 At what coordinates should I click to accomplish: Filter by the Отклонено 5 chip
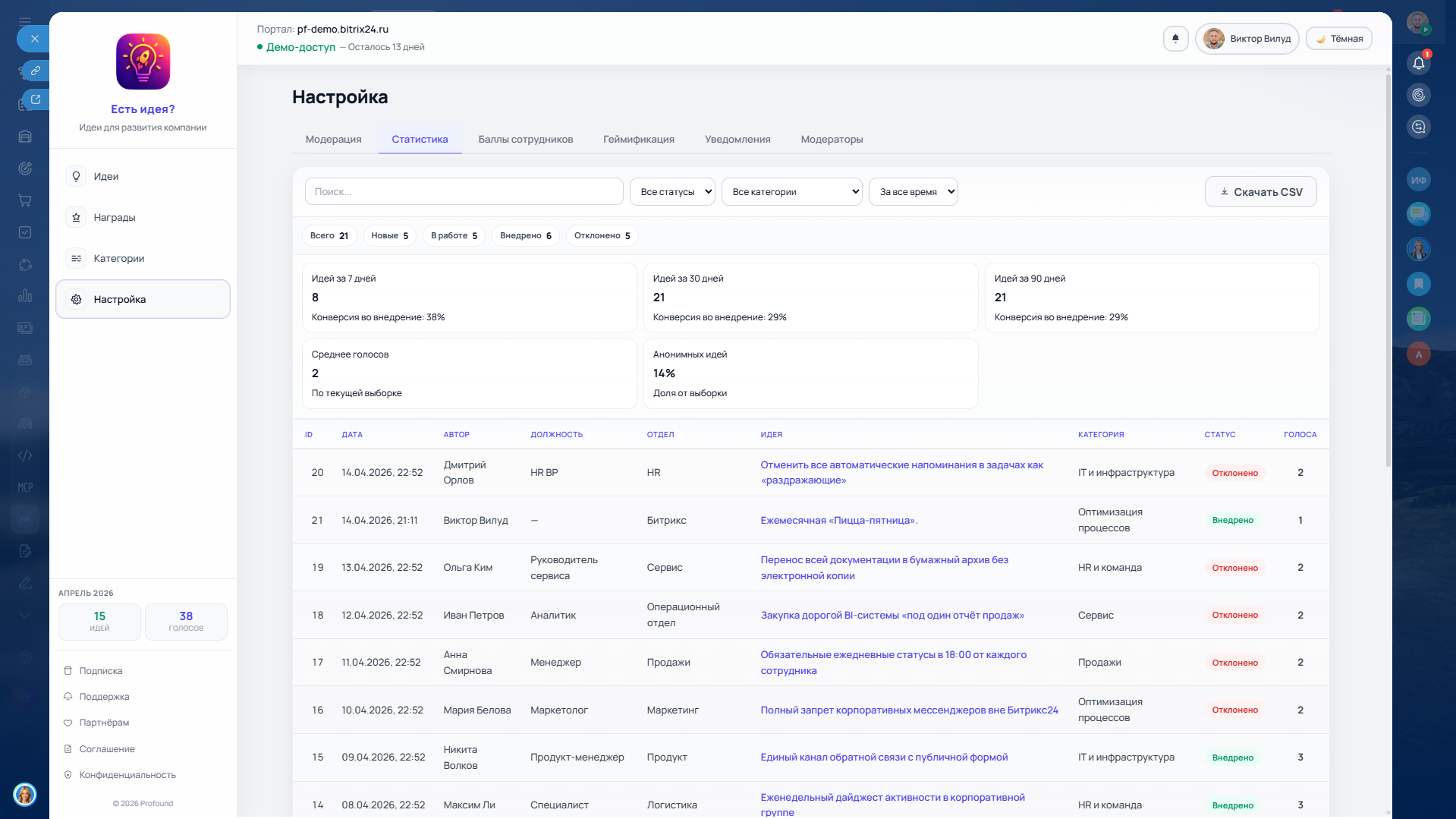[602, 236]
